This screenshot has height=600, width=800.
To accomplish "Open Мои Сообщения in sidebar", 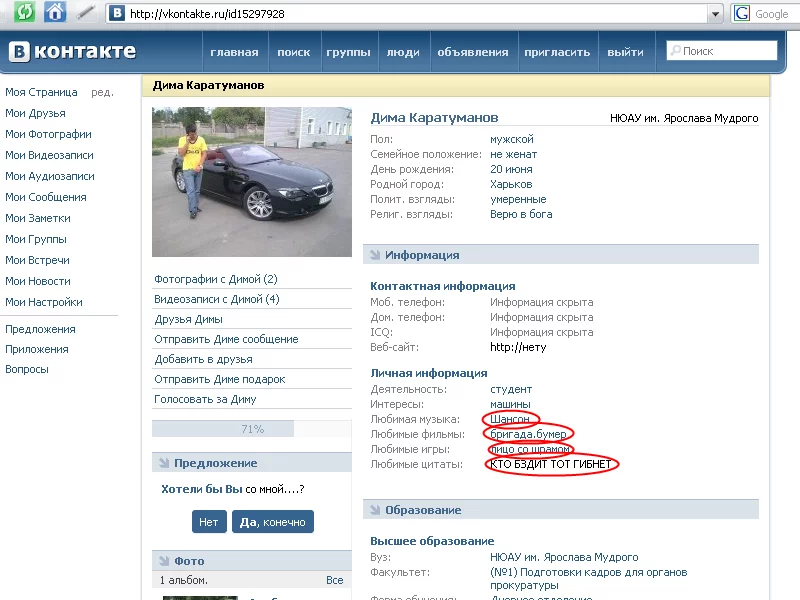I will pyautogui.click(x=46, y=197).
